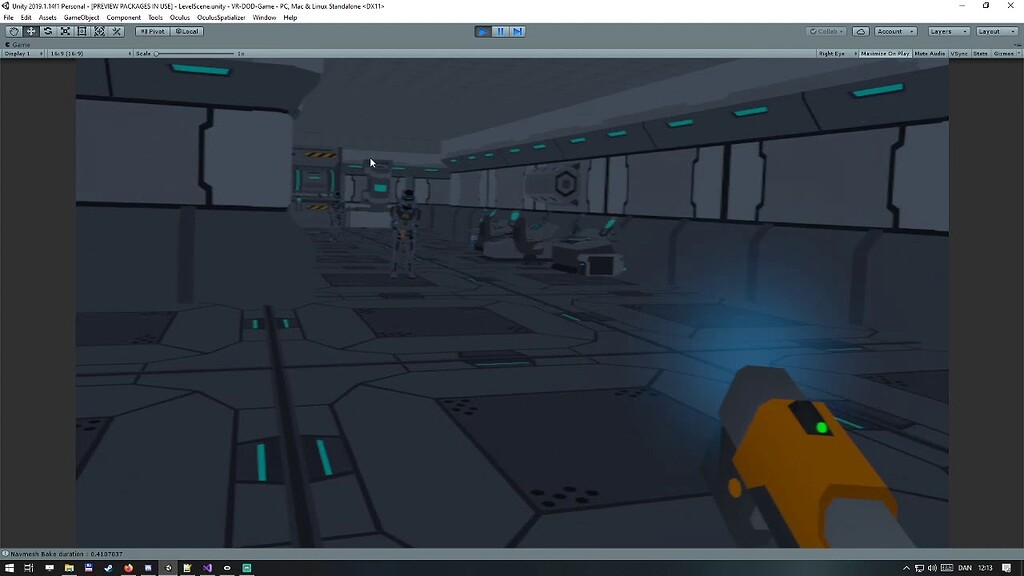Image resolution: width=1024 pixels, height=576 pixels.
Task: Select the Scale tool
Action: click(64, 31)
